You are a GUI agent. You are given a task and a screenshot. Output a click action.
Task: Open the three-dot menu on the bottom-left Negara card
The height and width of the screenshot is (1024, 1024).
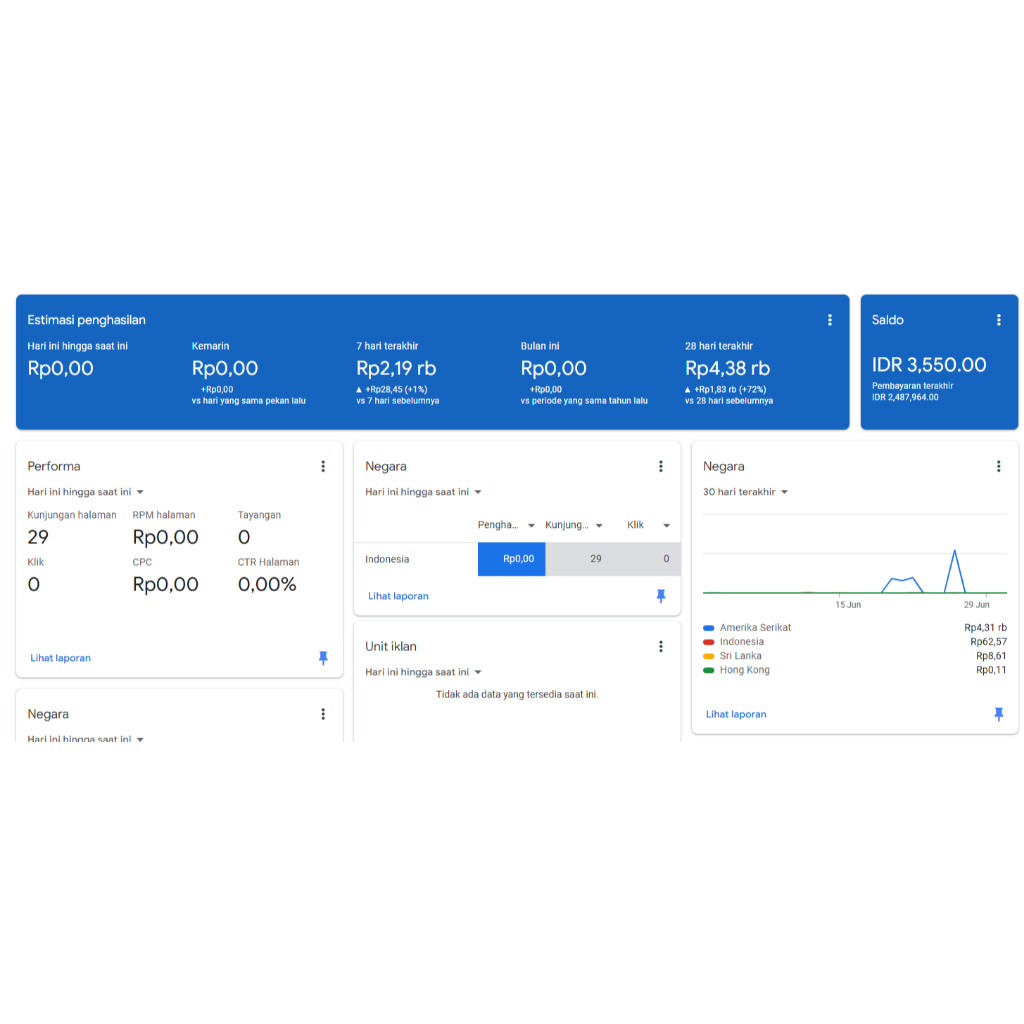(323, 714)
